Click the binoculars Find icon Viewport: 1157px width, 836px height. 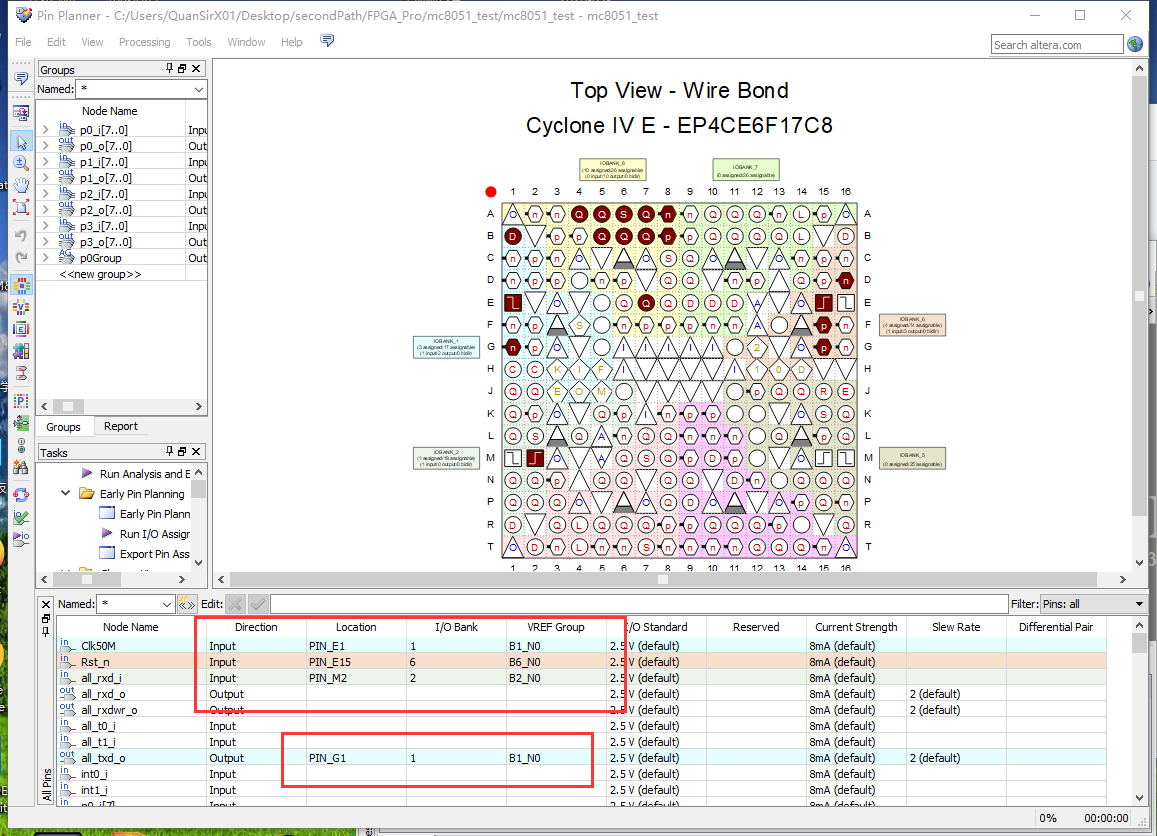(x=21, y=467)
